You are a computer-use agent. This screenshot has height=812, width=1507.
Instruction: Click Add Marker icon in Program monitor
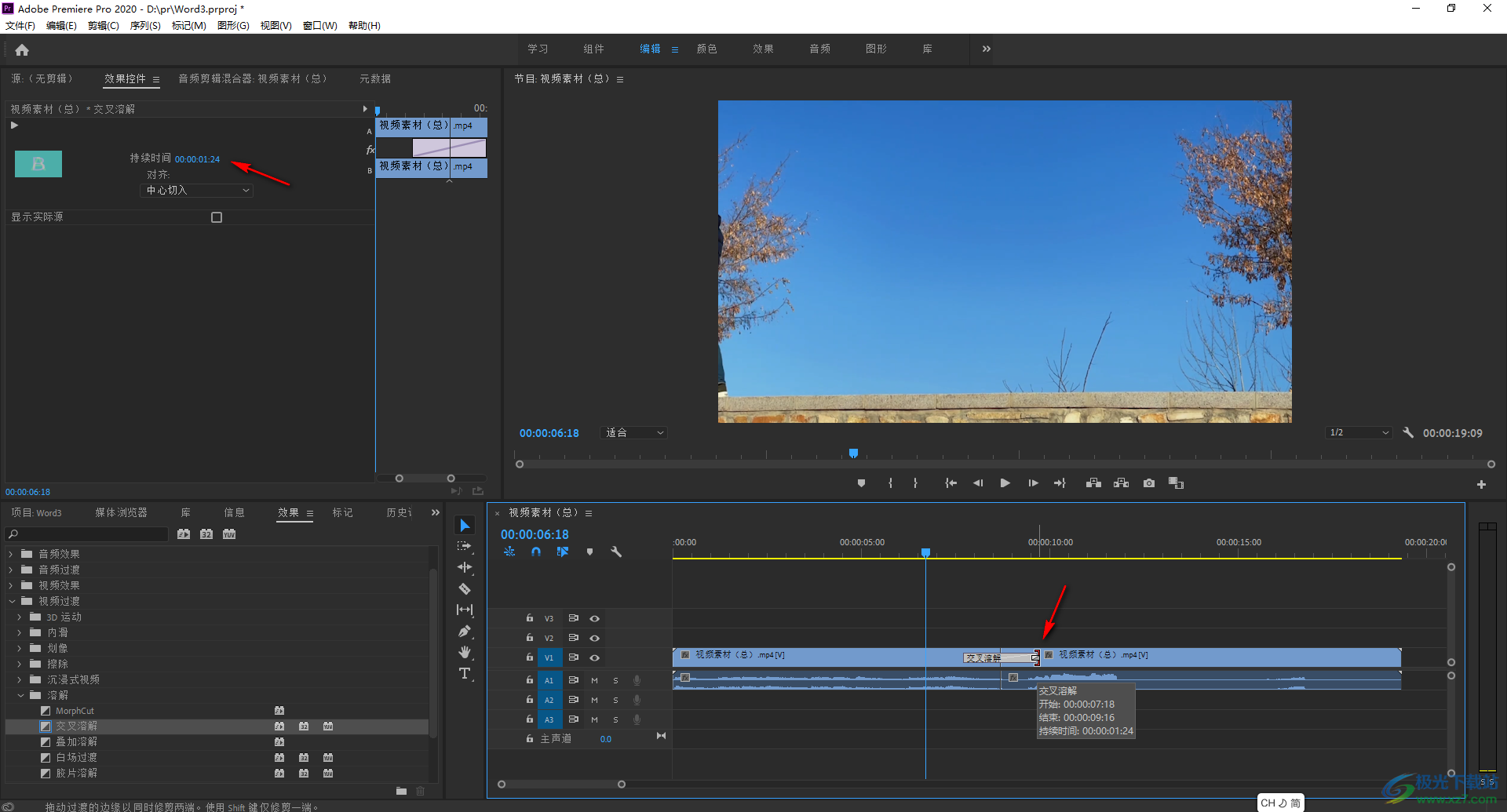pyautogui.click(x=861, y=483)
